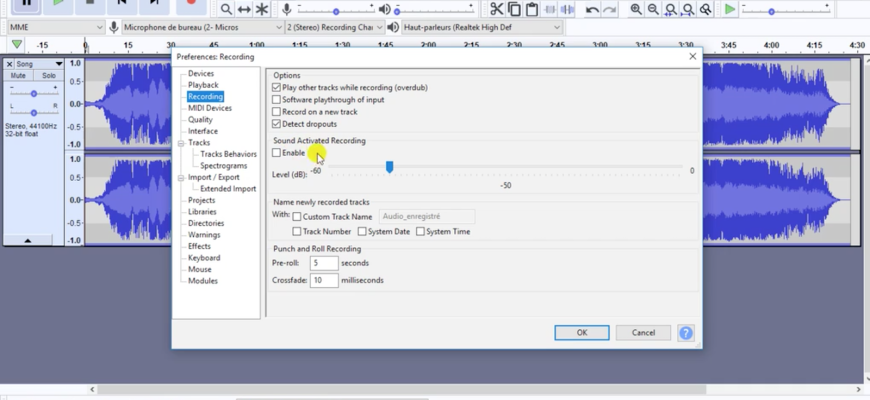Open the Spectrograms preferences category
The width and height of the screenshot is (870, 400).
pos(223,166)
